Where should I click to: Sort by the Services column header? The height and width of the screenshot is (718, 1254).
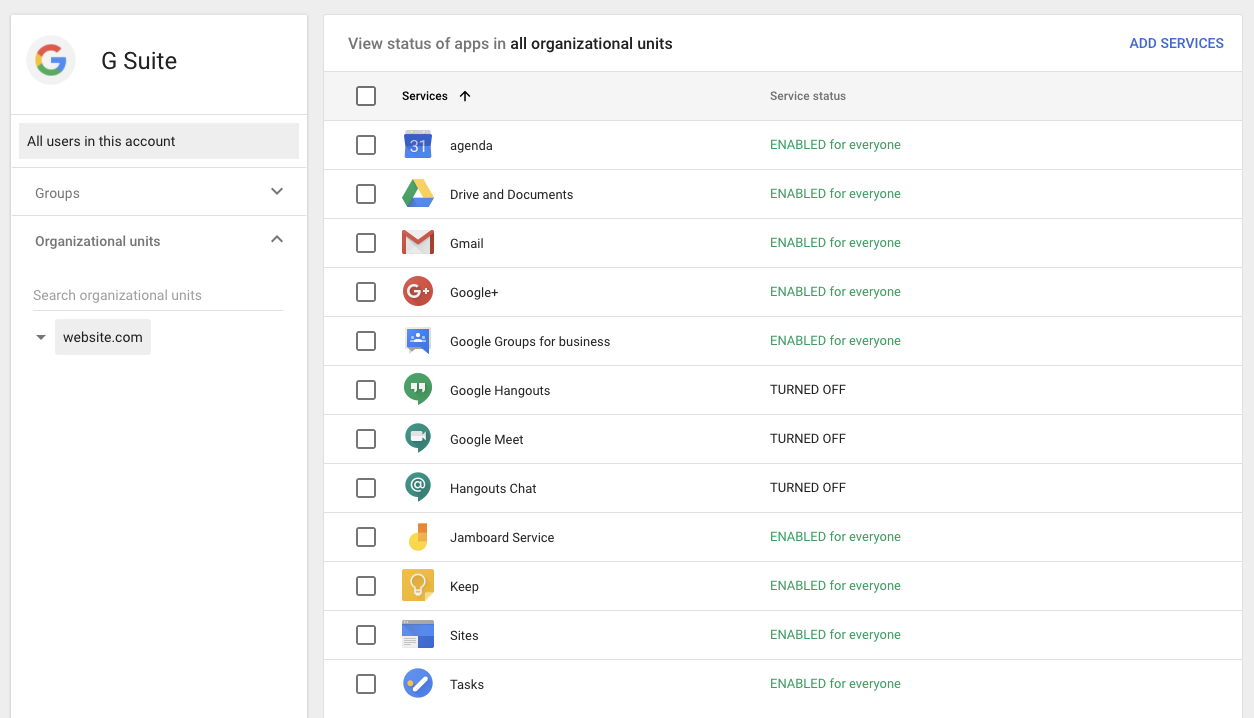tap(425, 96)
